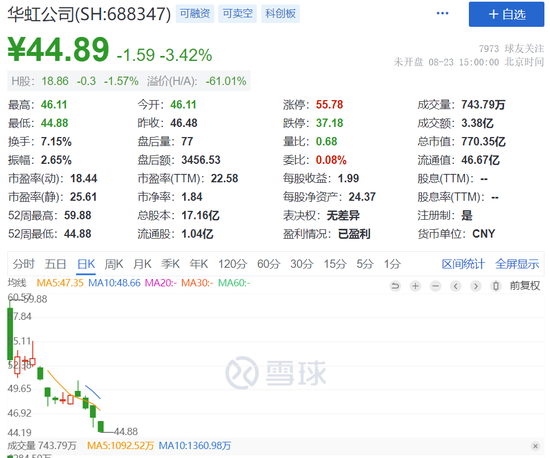Shift chart left with left arrow icon

click(x=456, y=286)
